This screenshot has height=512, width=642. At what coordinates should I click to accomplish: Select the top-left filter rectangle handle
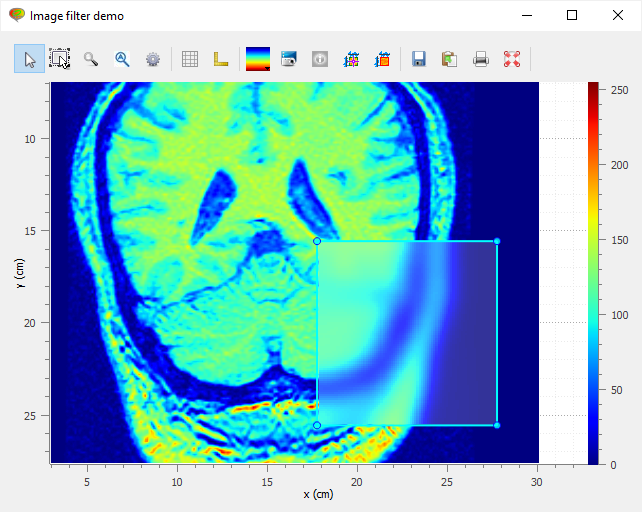[x=317, y=241]
